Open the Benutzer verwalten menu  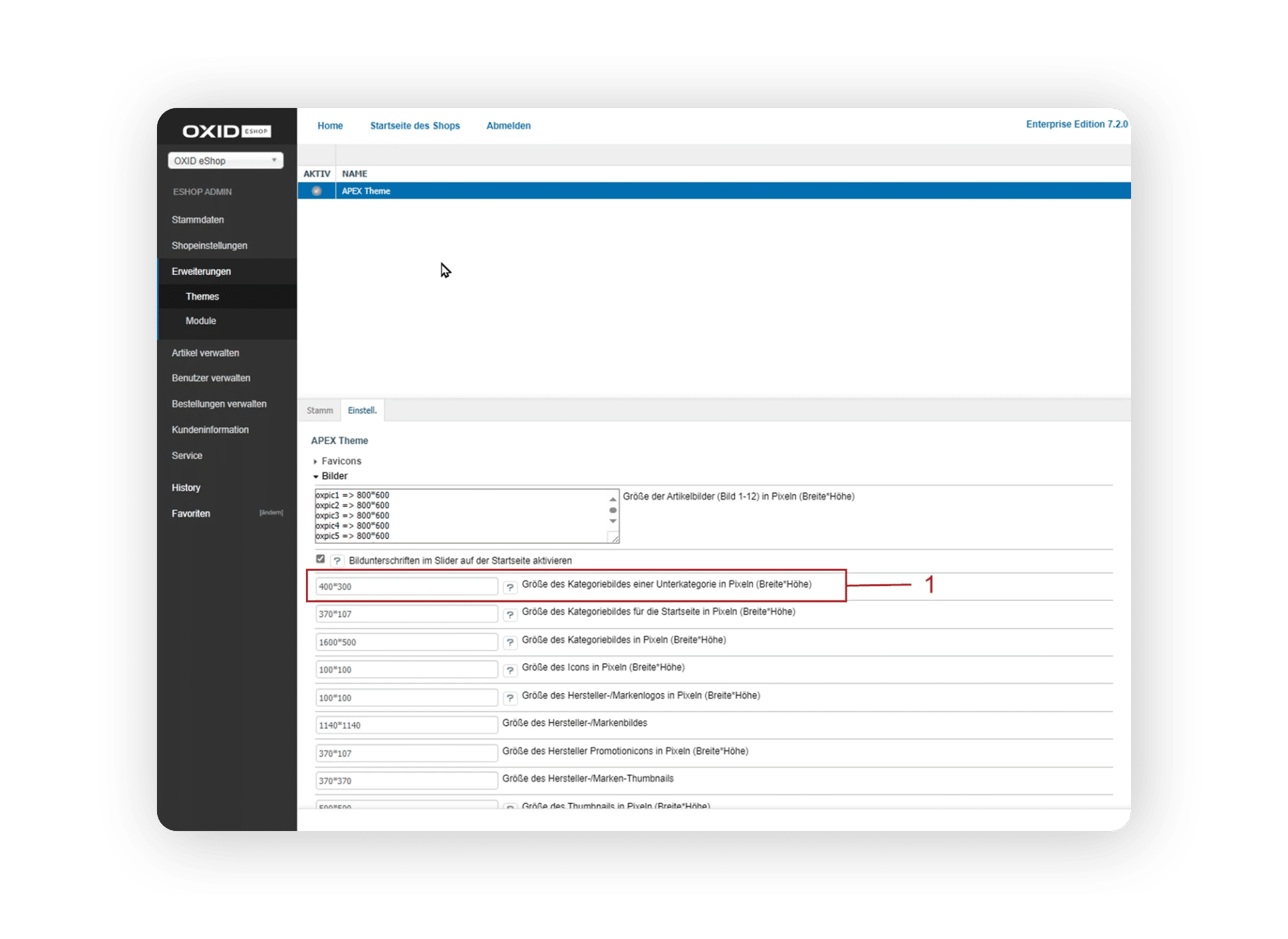pos(211,378)
